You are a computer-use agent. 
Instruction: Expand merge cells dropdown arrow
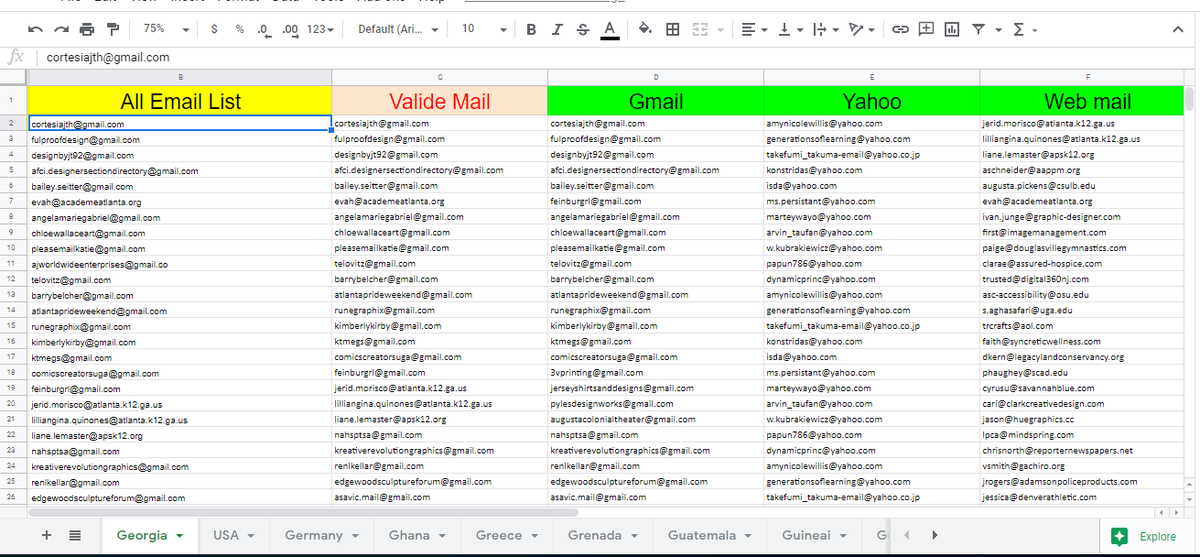(x=722, y=29)
